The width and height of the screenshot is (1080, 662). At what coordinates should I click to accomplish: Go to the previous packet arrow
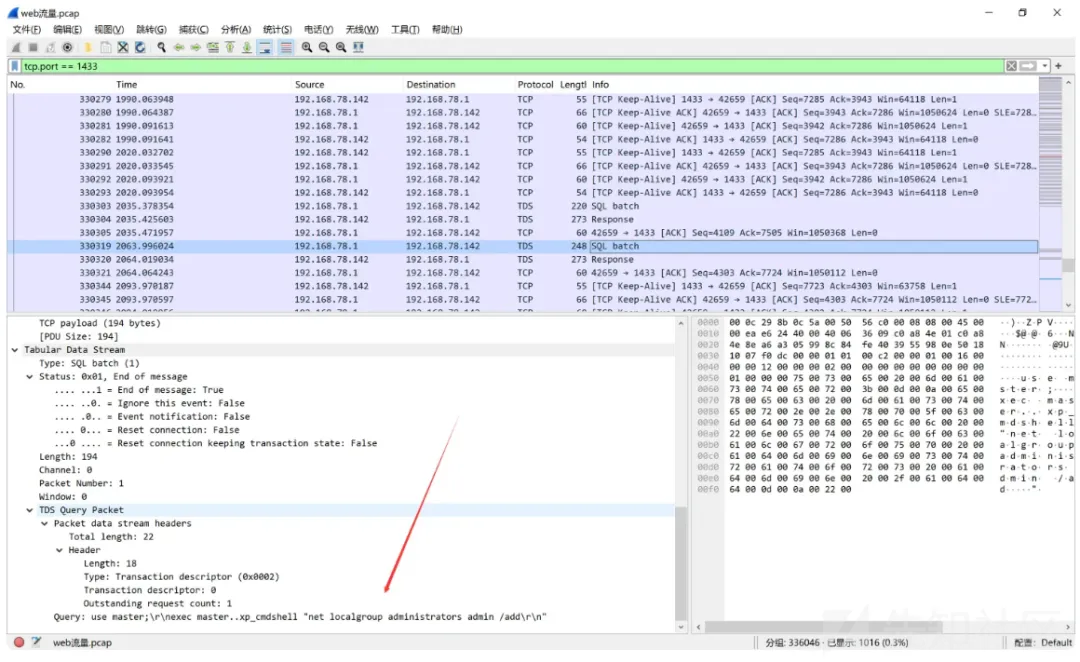[x=178, y=47]
